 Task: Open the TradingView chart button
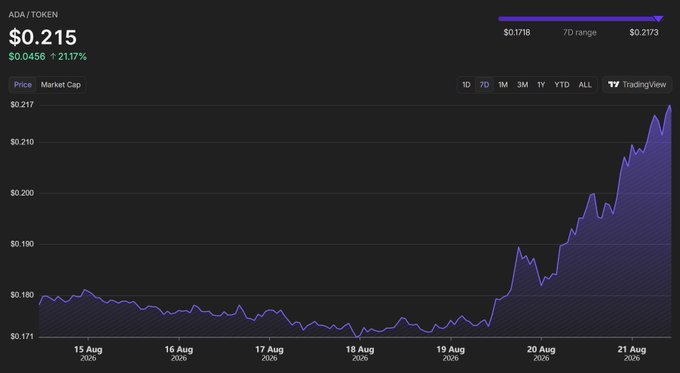[x=637, y=85]
